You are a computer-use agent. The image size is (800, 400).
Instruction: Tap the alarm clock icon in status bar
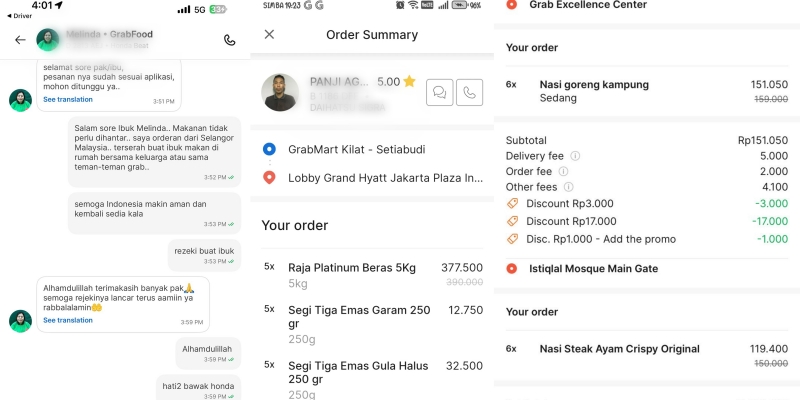click(x=401, y=5)
